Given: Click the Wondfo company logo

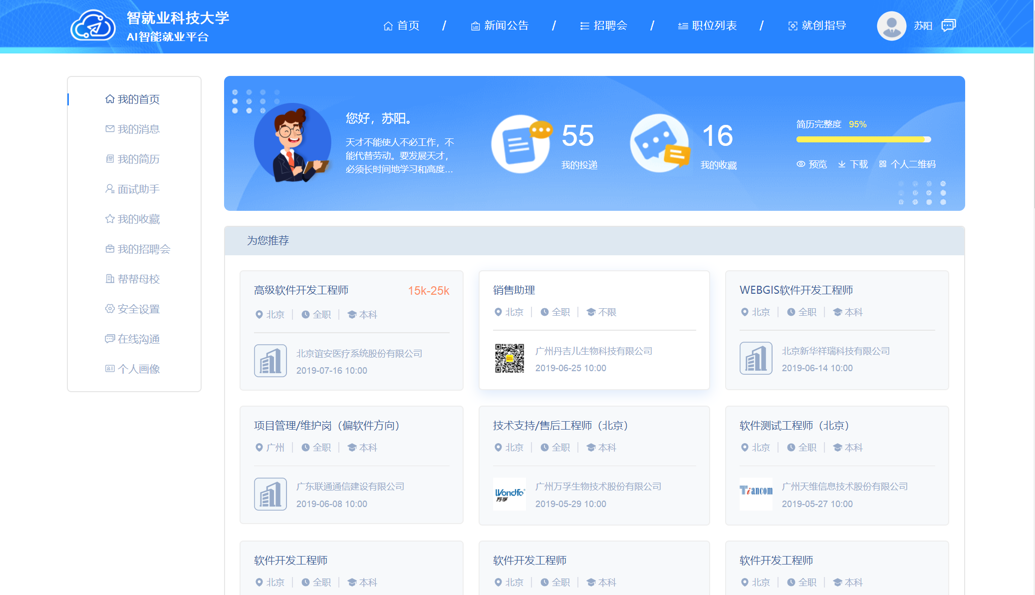Looking at the screenshot, I should [509, 494].
